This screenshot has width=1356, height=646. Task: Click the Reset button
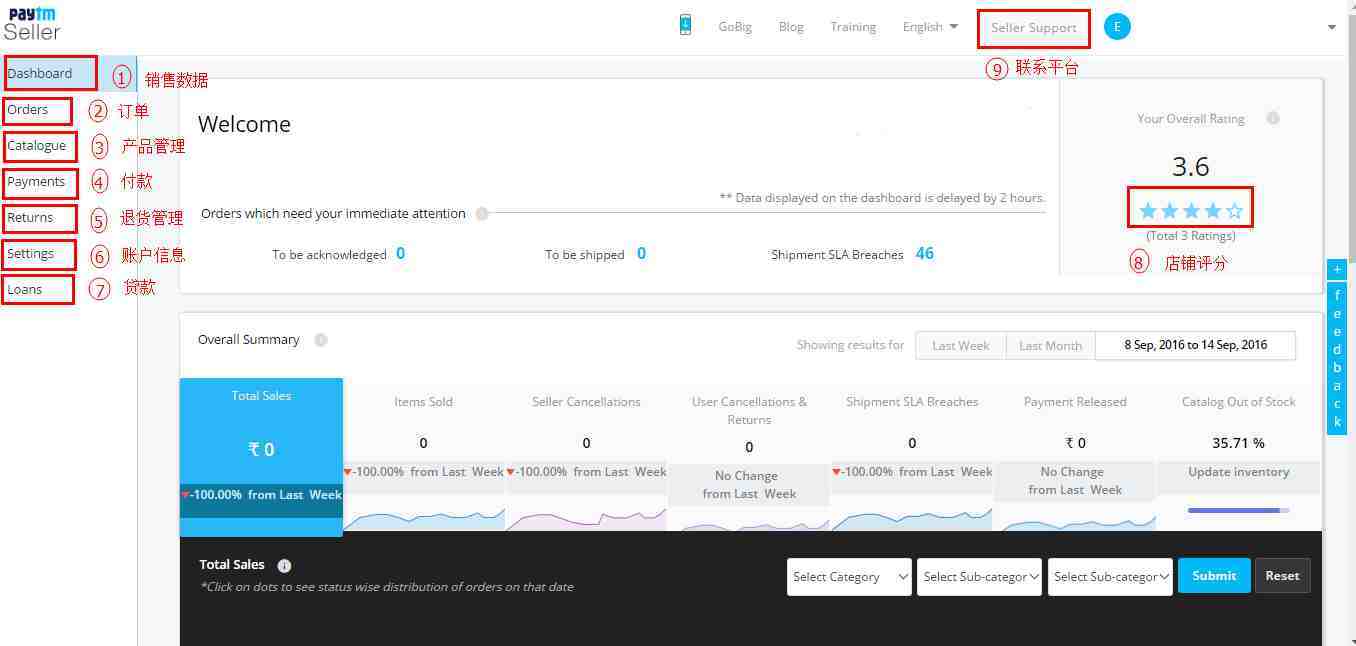[1282, 576]
